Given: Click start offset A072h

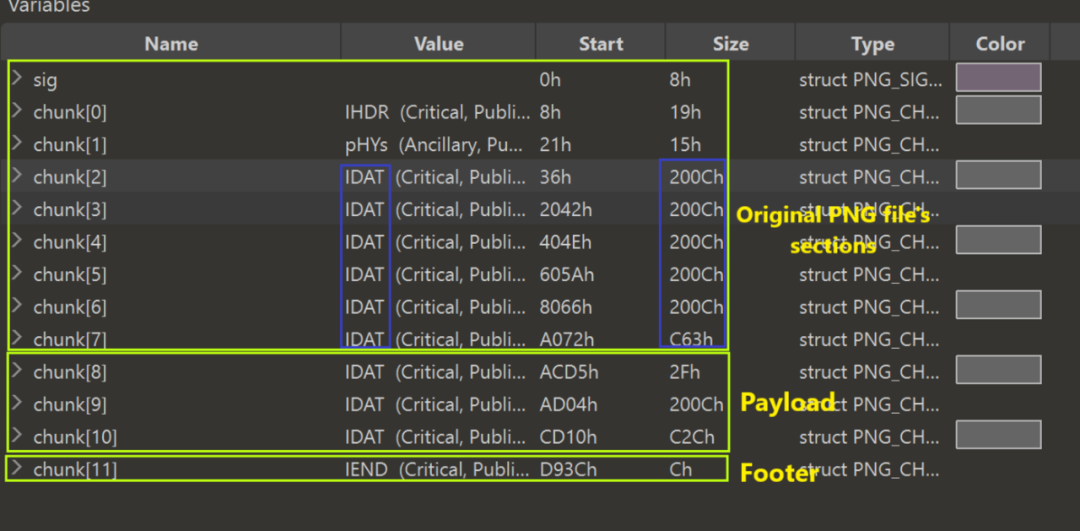Looking at the screenshot, I should [x=566, y=340].
